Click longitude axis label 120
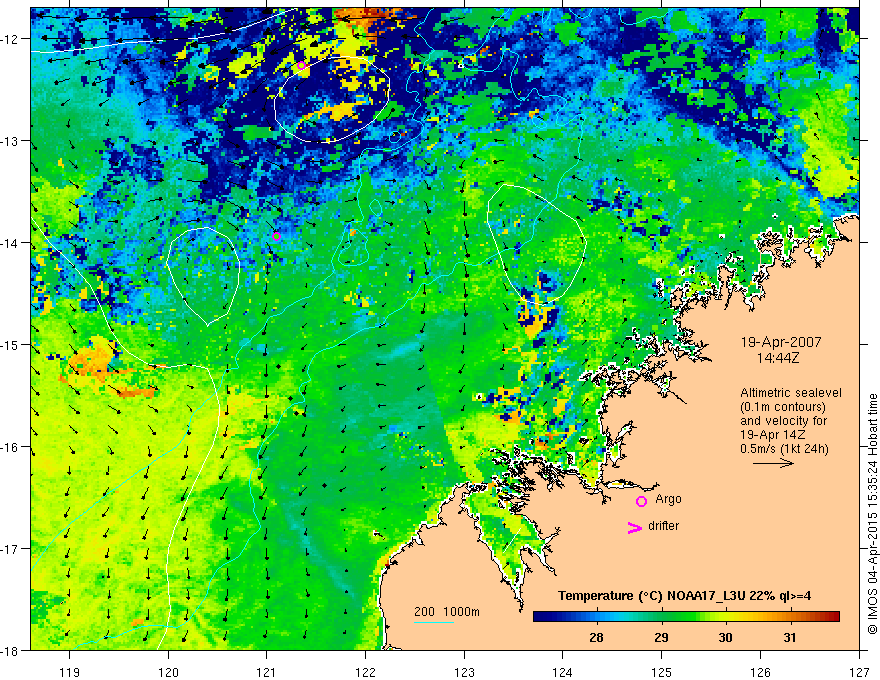The height and width of the screenshot is (680, 880). (168, 672)
